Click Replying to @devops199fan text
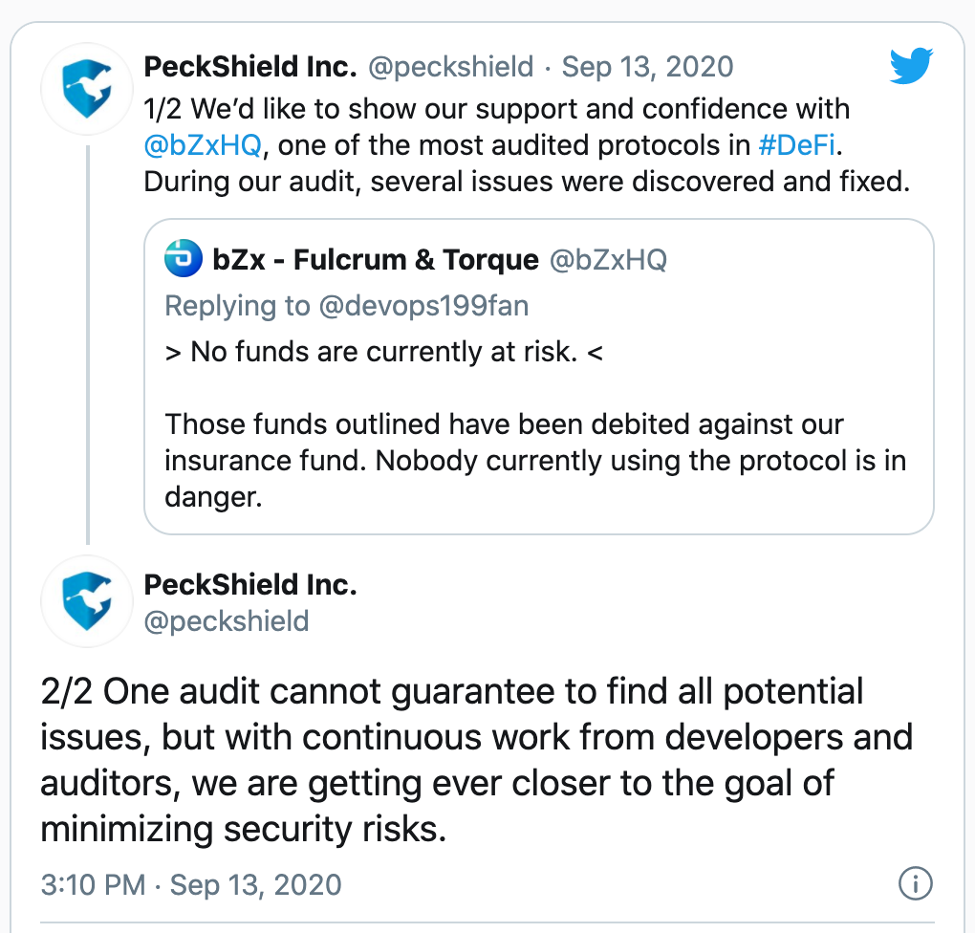This screenshot has height=933, width=977. (x=346, y=306)
